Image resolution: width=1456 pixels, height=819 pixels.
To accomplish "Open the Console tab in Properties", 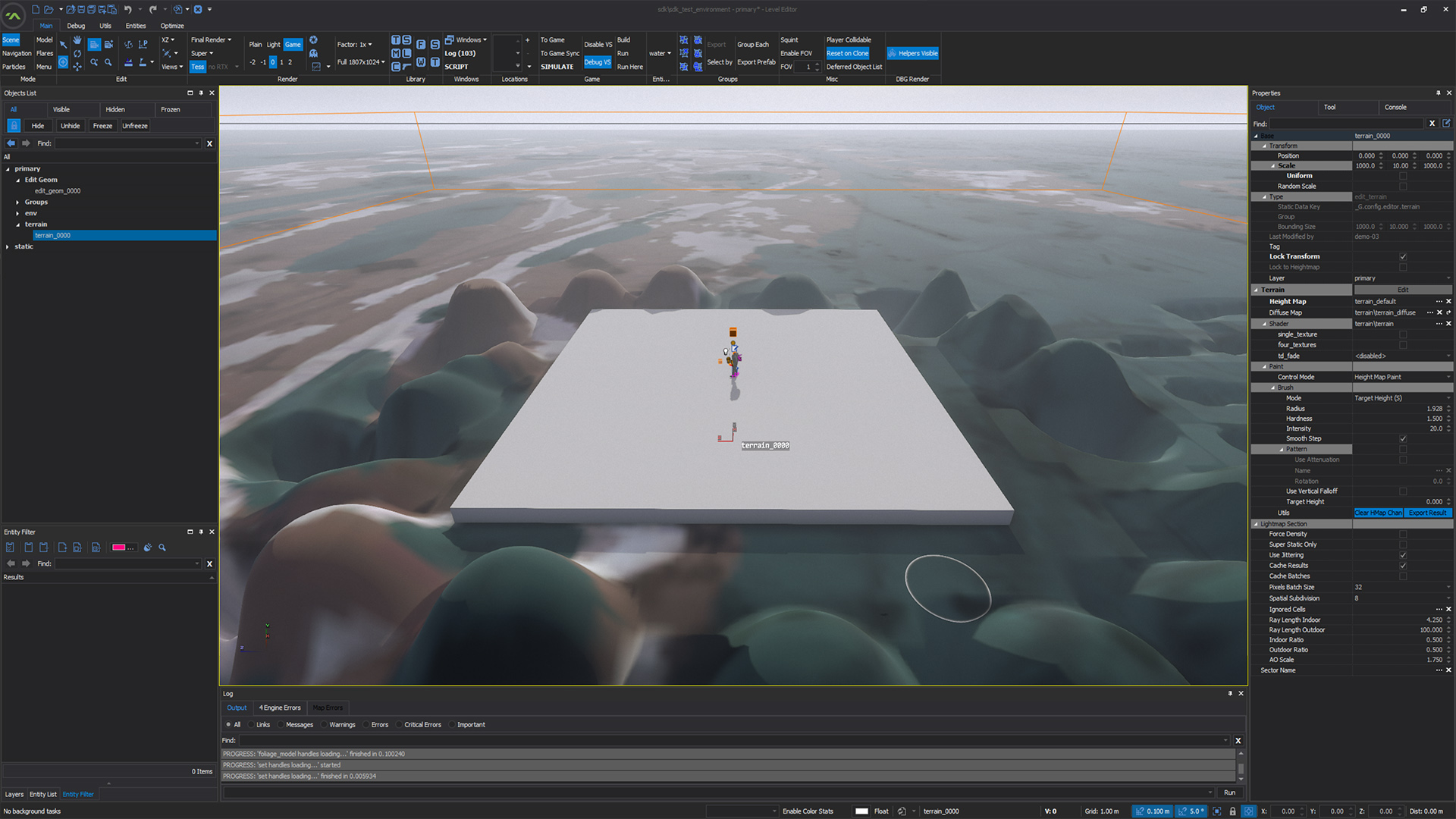I will 1395,108.
